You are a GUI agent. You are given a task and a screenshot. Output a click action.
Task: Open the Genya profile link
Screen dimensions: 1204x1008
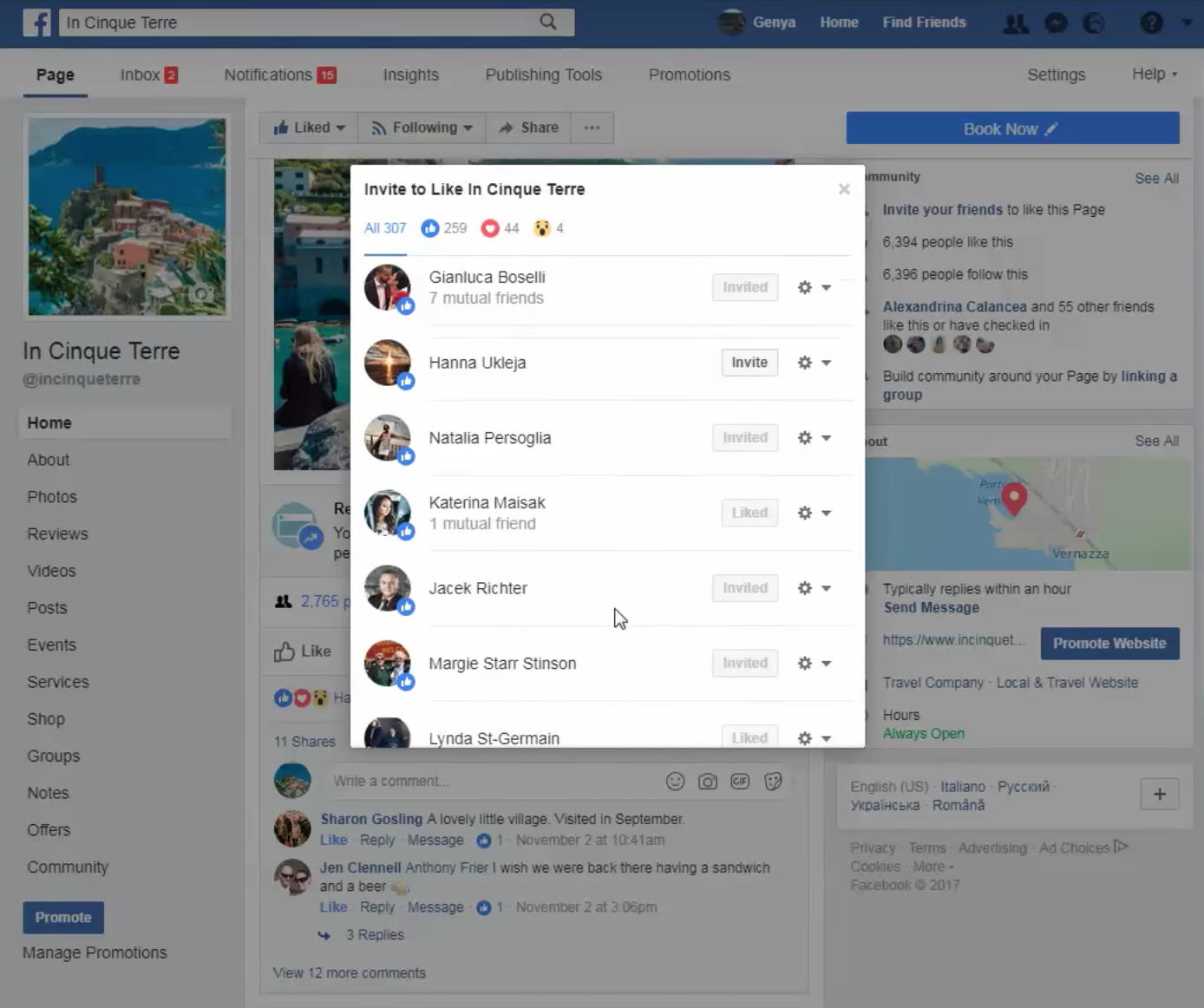pos(757,23)
